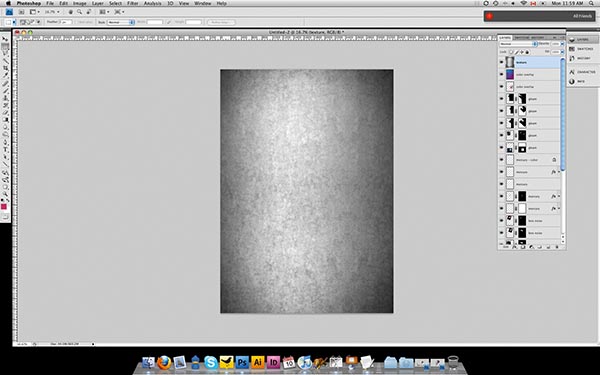Select the Gradient tool
The height and width of the screenshot is (375, 600).
coord(5,120)
